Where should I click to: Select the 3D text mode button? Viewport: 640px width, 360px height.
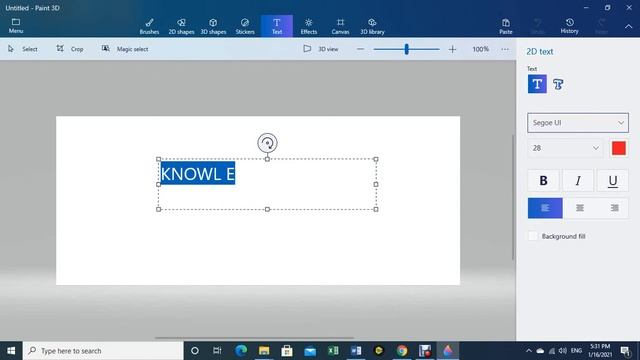[558, 84]
